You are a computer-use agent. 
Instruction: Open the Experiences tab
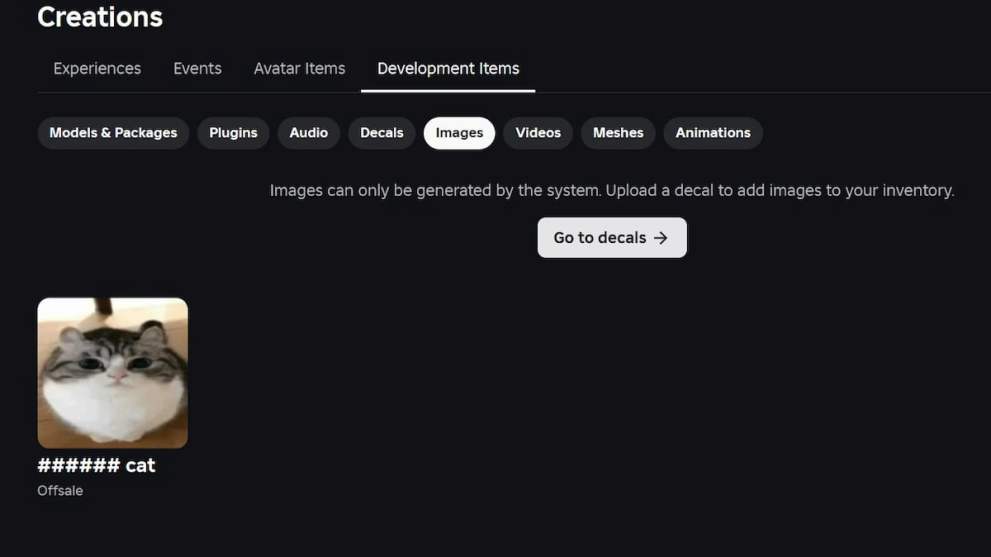coord(97,69)
